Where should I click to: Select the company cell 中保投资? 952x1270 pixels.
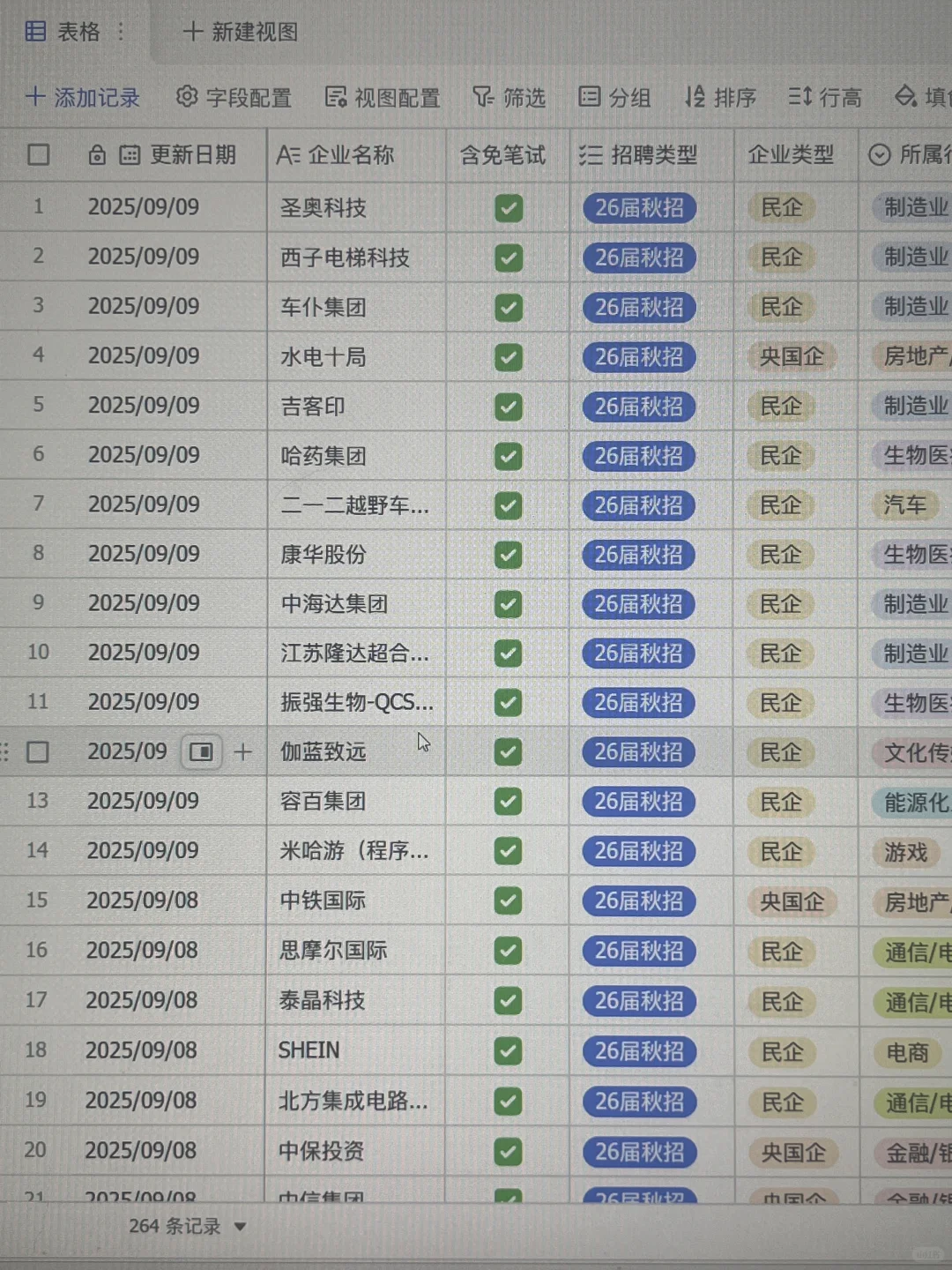click(x=354, y=1151)
